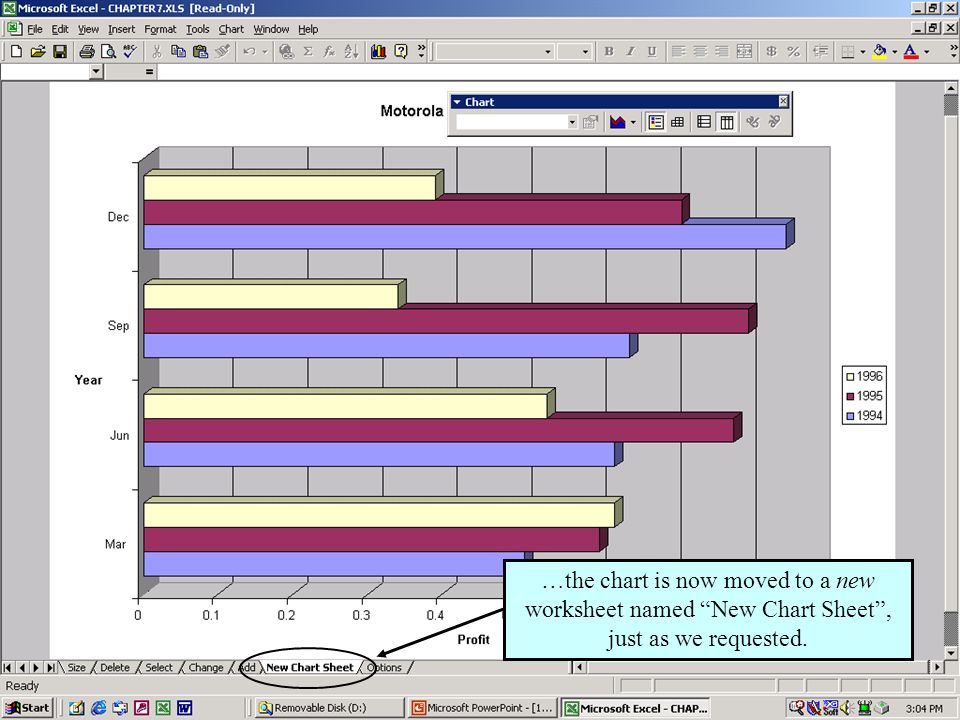Open the Chart menu
This screenshot has width=960, height=720.
pos(231,29)
